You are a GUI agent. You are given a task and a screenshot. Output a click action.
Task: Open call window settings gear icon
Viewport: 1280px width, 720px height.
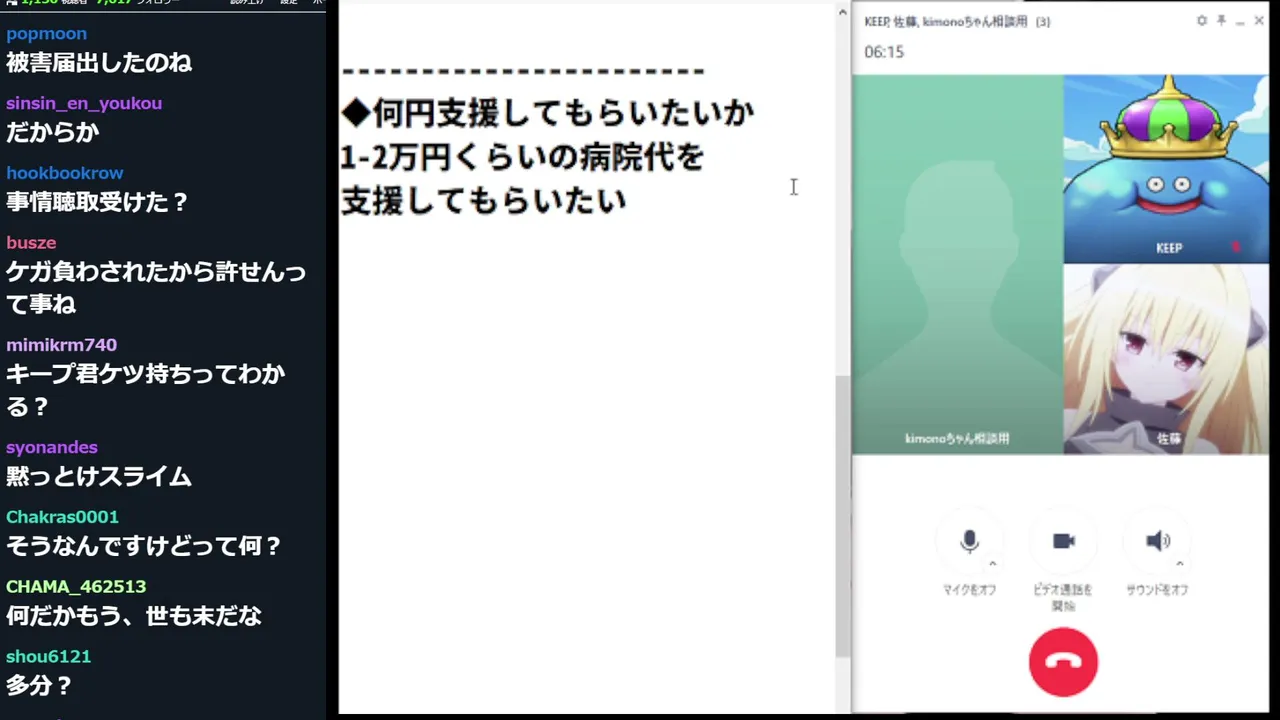[1202, 21]
